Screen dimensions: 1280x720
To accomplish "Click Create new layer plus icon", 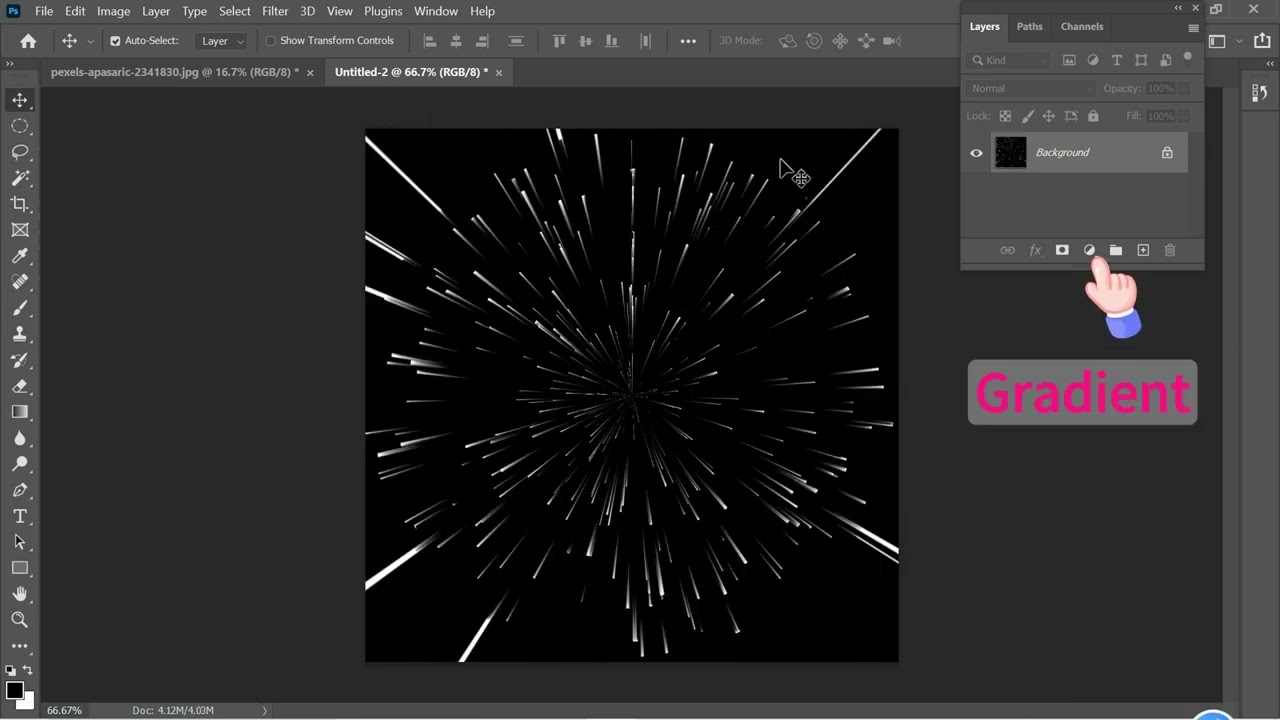I will point(1143,250).
